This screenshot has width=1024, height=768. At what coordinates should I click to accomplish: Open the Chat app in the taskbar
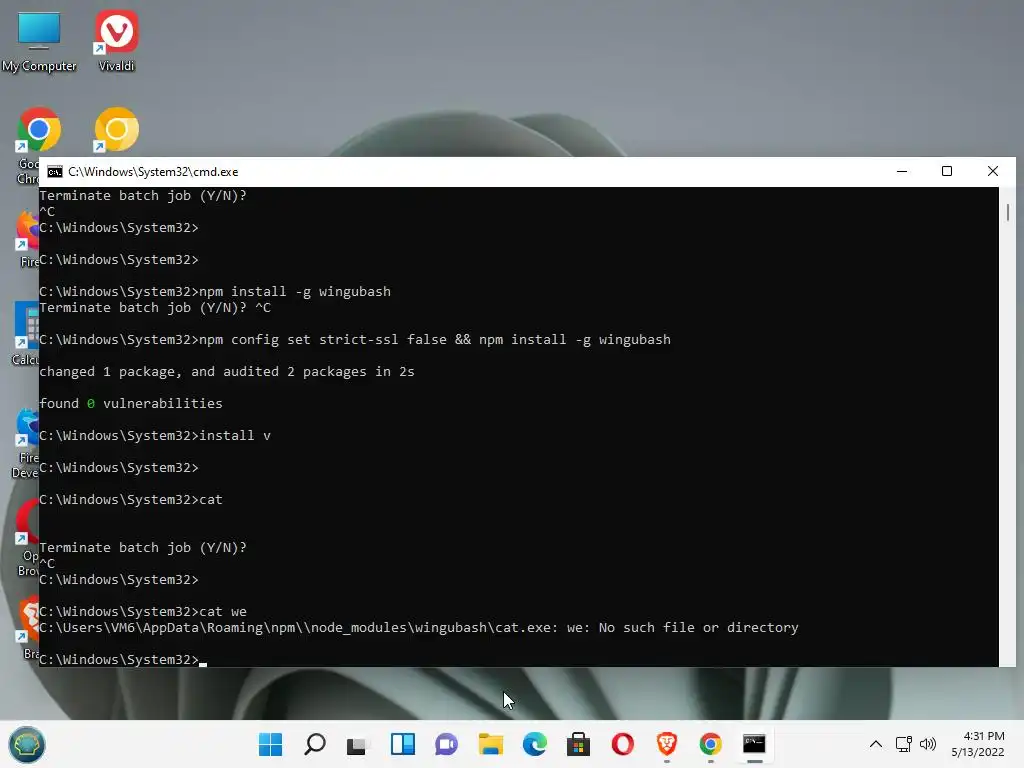pyautogui.click(x=447, y=744)
